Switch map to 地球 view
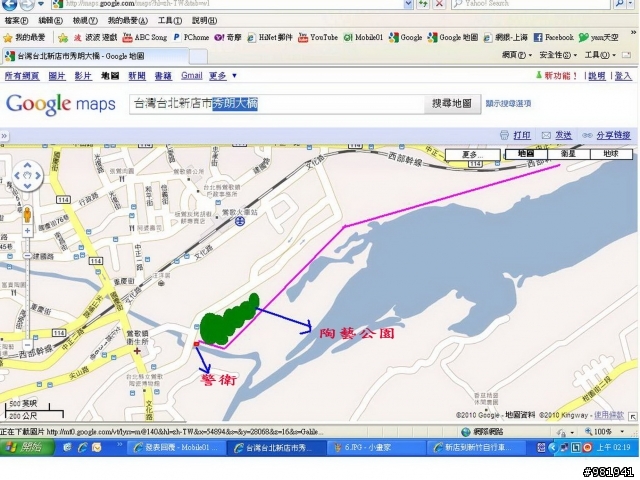Image resolution: width=640 pixels, height=480 pixels. [611, 154]
